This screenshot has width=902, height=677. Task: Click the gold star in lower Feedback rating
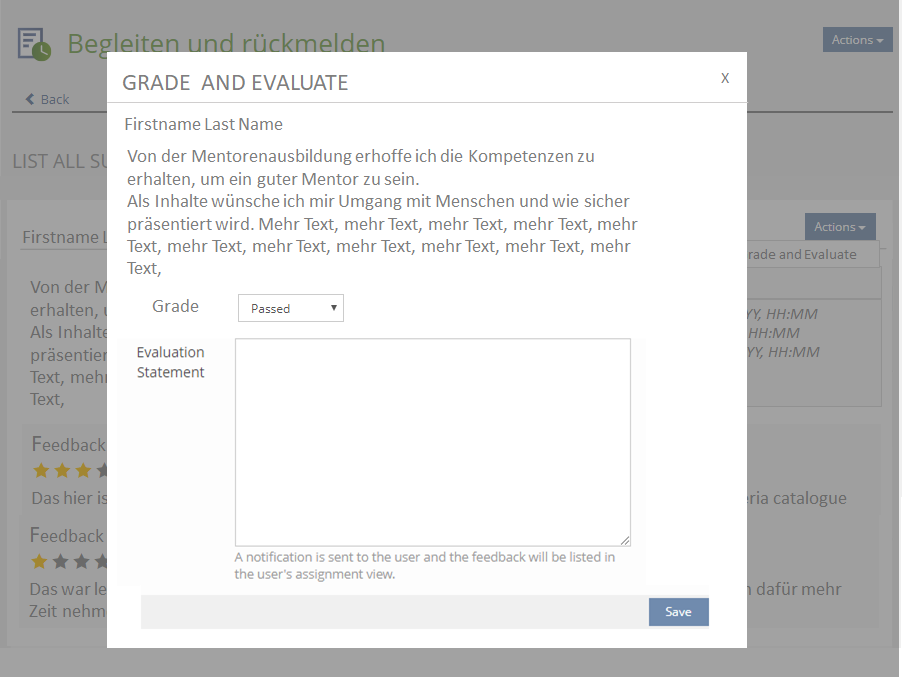click(x=40, y=561)
